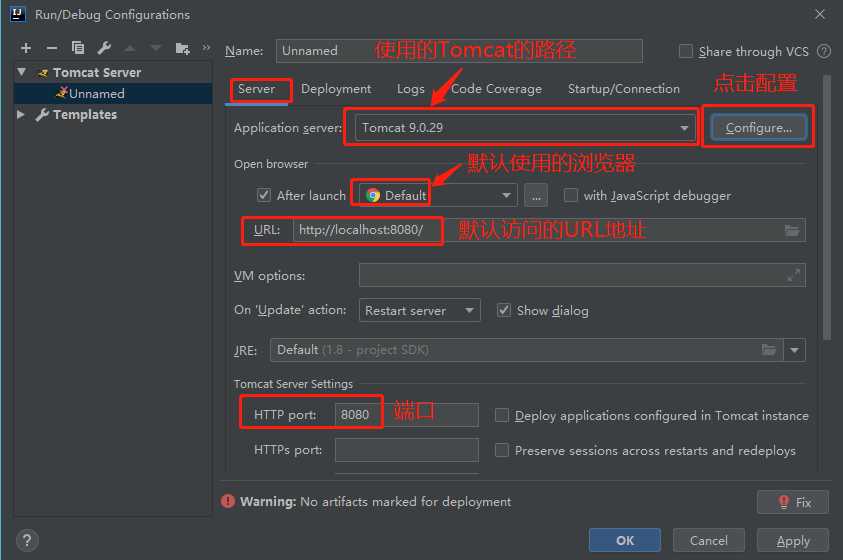Open the Code Coverage tab

[496, 89]
